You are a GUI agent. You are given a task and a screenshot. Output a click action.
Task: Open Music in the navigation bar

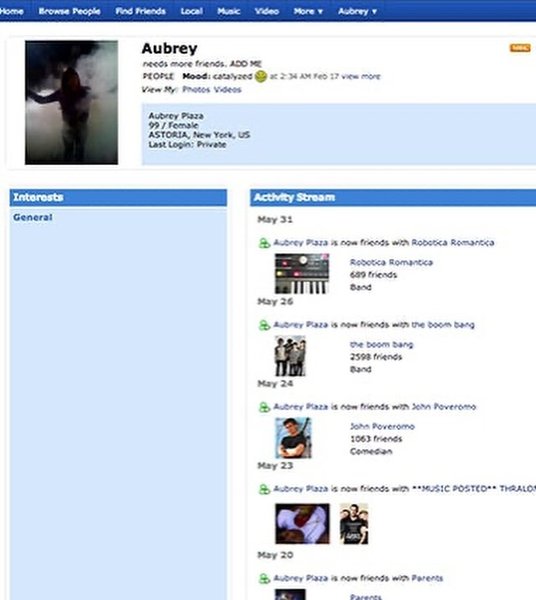coord(228,11)
